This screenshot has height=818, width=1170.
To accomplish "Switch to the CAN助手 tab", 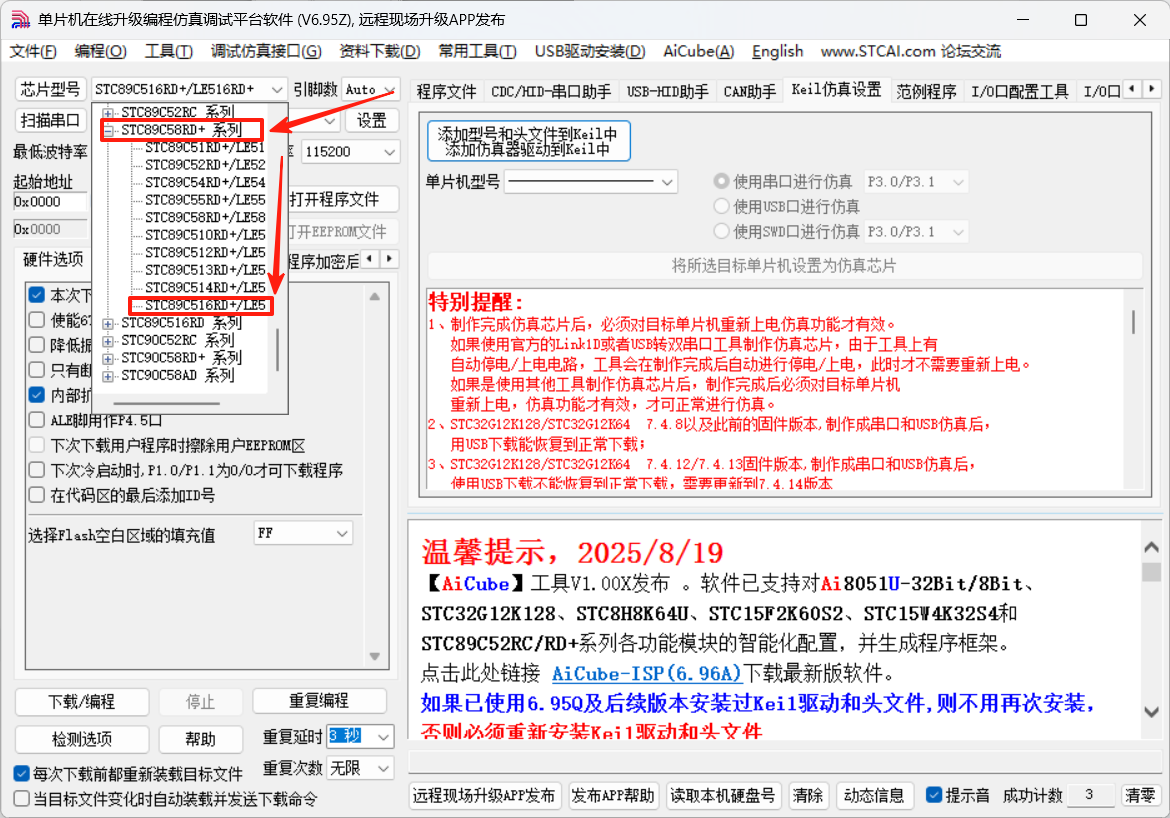I will 750,91.
